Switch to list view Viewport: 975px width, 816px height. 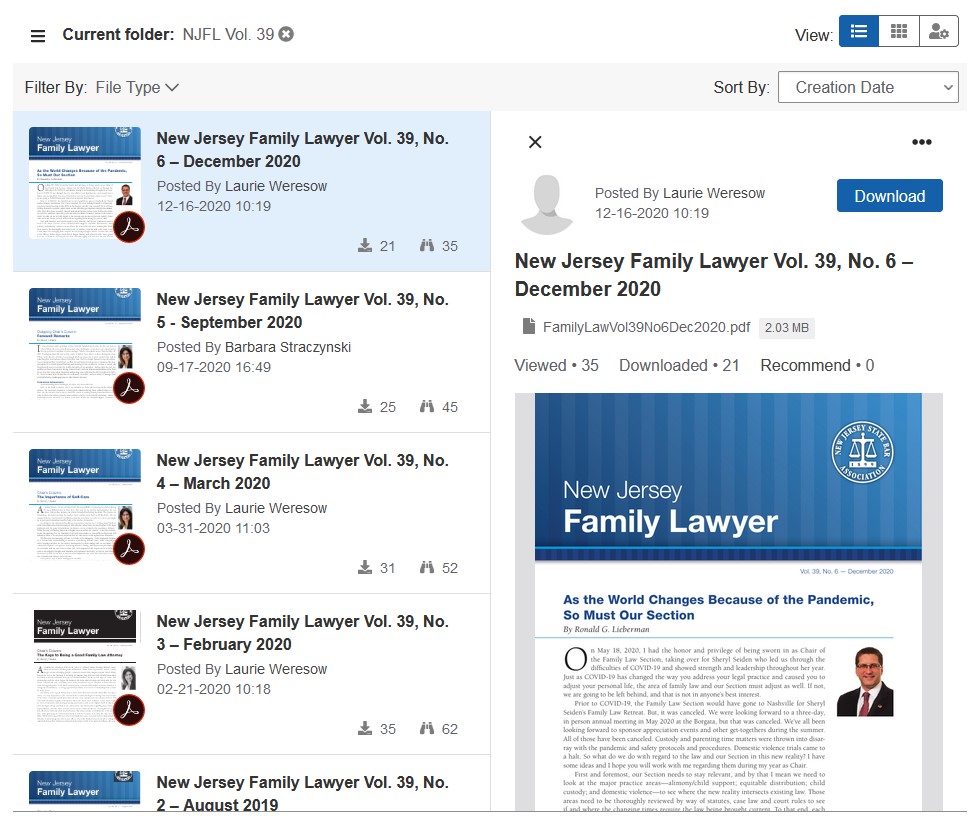(859, 31)
